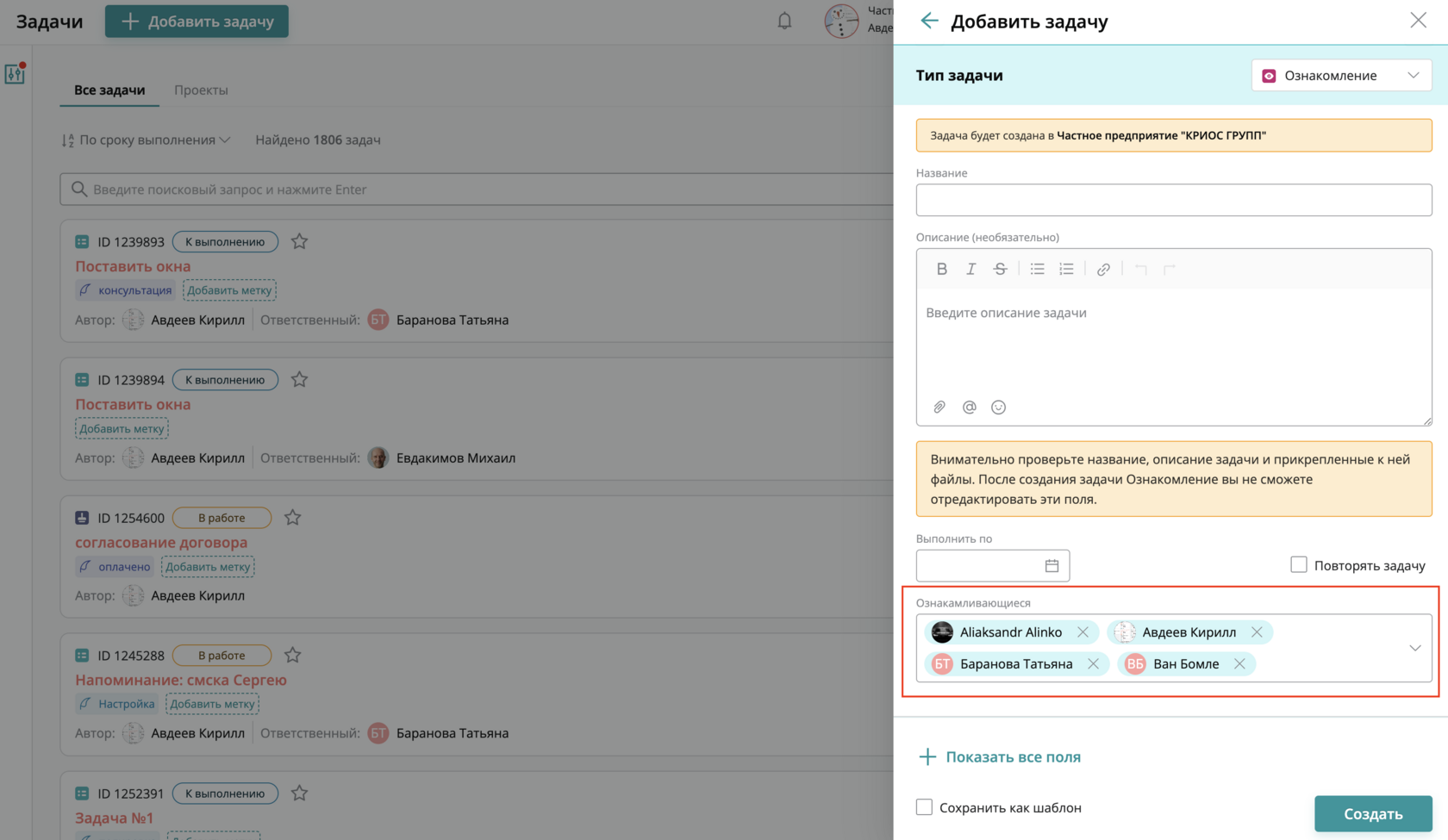Click task type icon of ID 1245288

tap(82, 656)
